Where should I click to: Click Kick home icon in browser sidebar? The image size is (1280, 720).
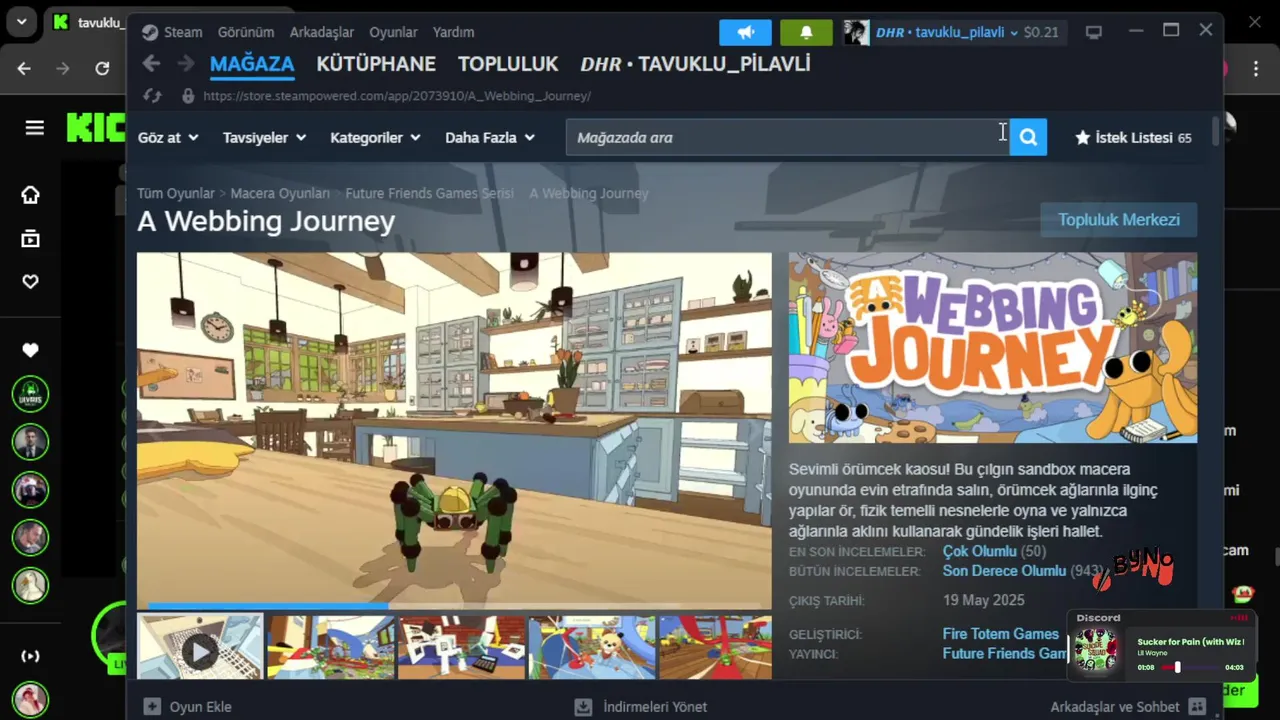pyautogui.click(x=30, y=195)
